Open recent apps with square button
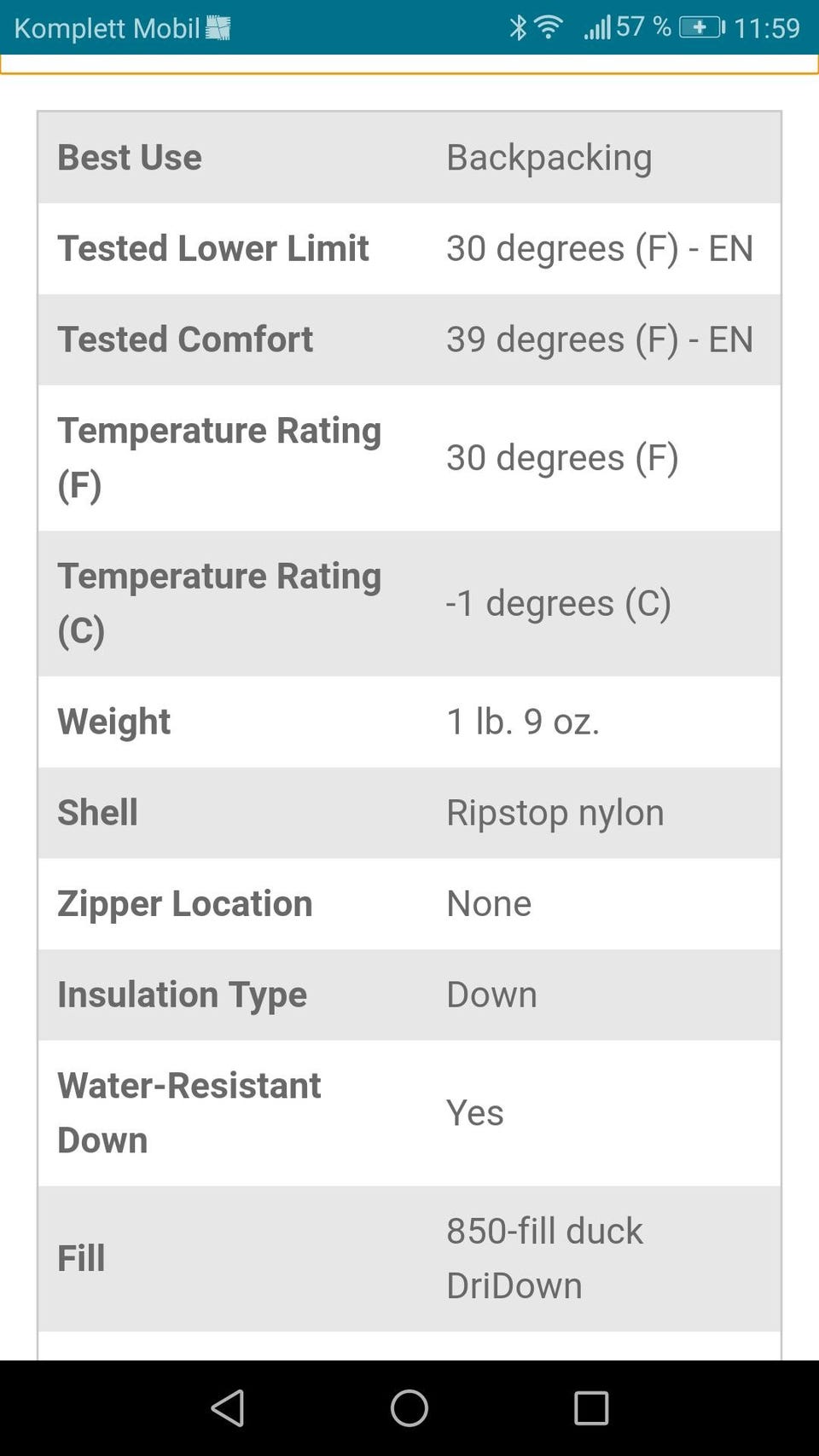 pos(590,1408)
